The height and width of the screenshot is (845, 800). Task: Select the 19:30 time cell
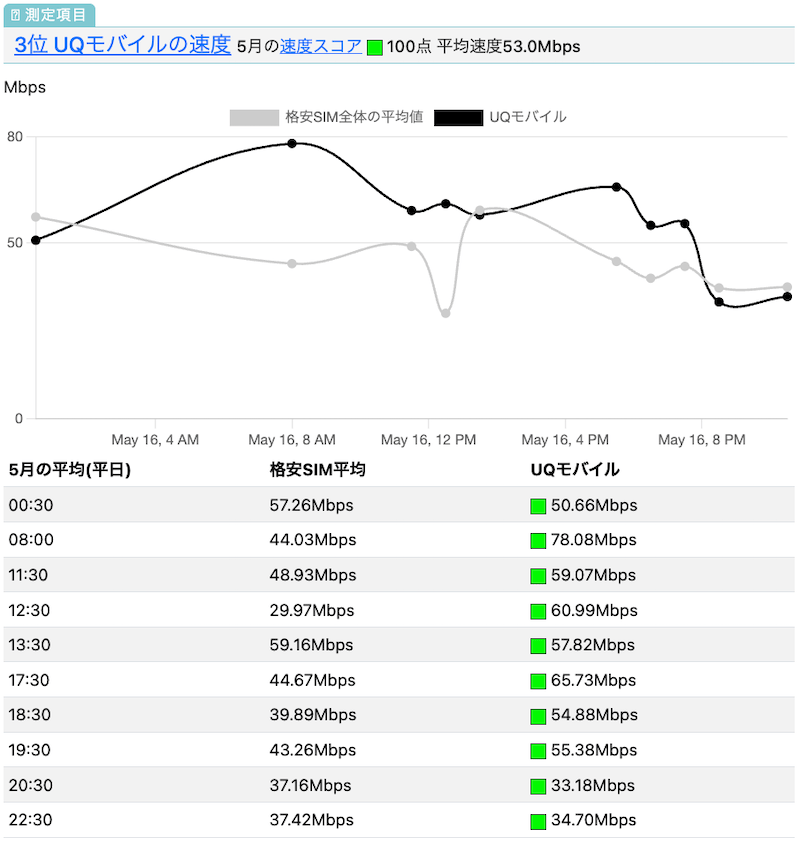(x=29, y=750)
